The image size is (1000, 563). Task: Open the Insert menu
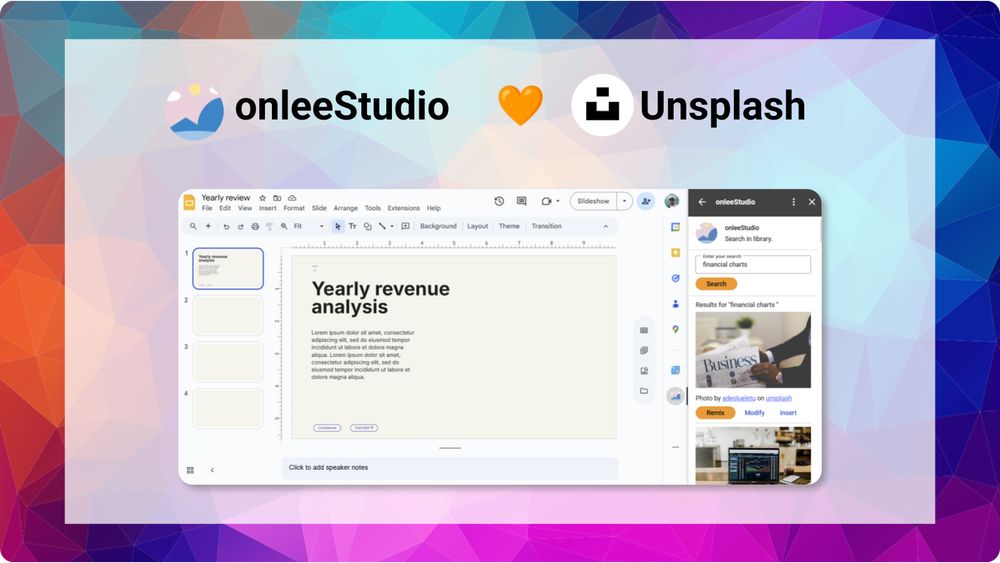pyautogui.click(x=268, y=208)
